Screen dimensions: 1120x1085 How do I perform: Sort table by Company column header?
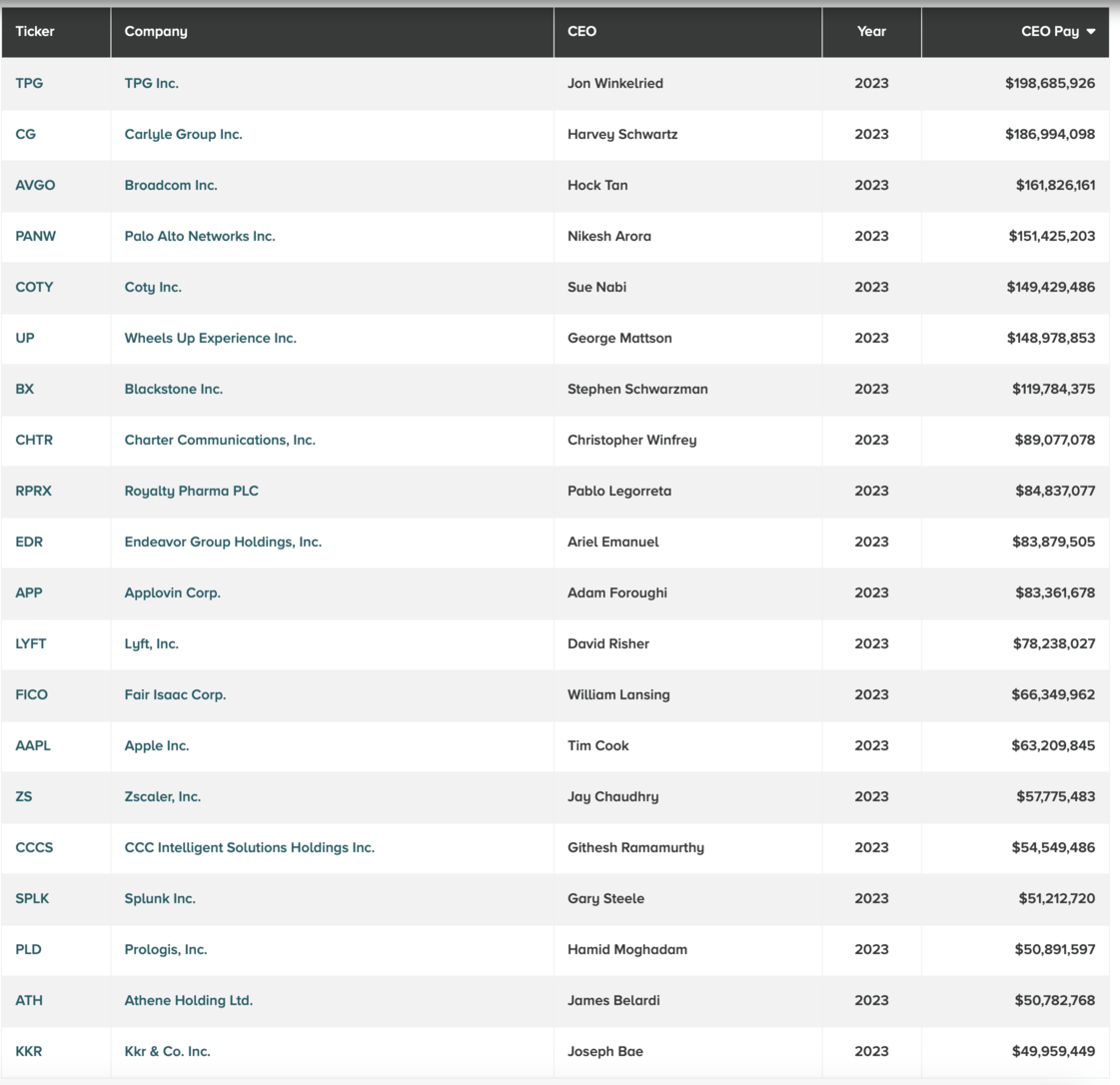point(156,31)
